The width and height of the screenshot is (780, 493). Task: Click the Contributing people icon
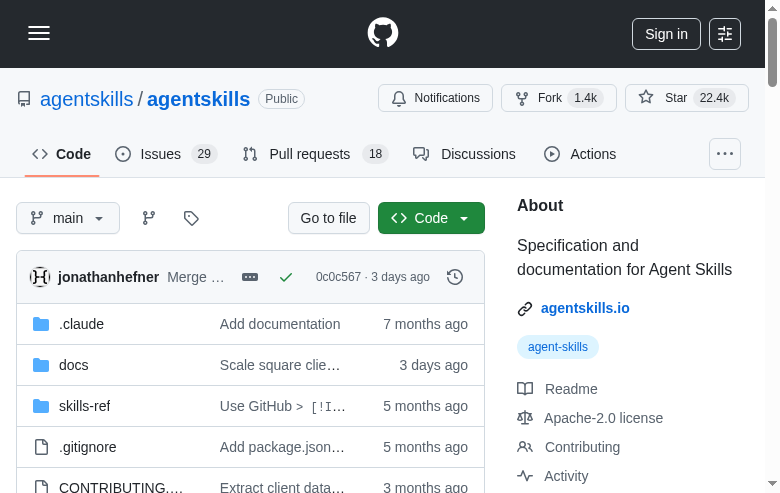(525, 447)
